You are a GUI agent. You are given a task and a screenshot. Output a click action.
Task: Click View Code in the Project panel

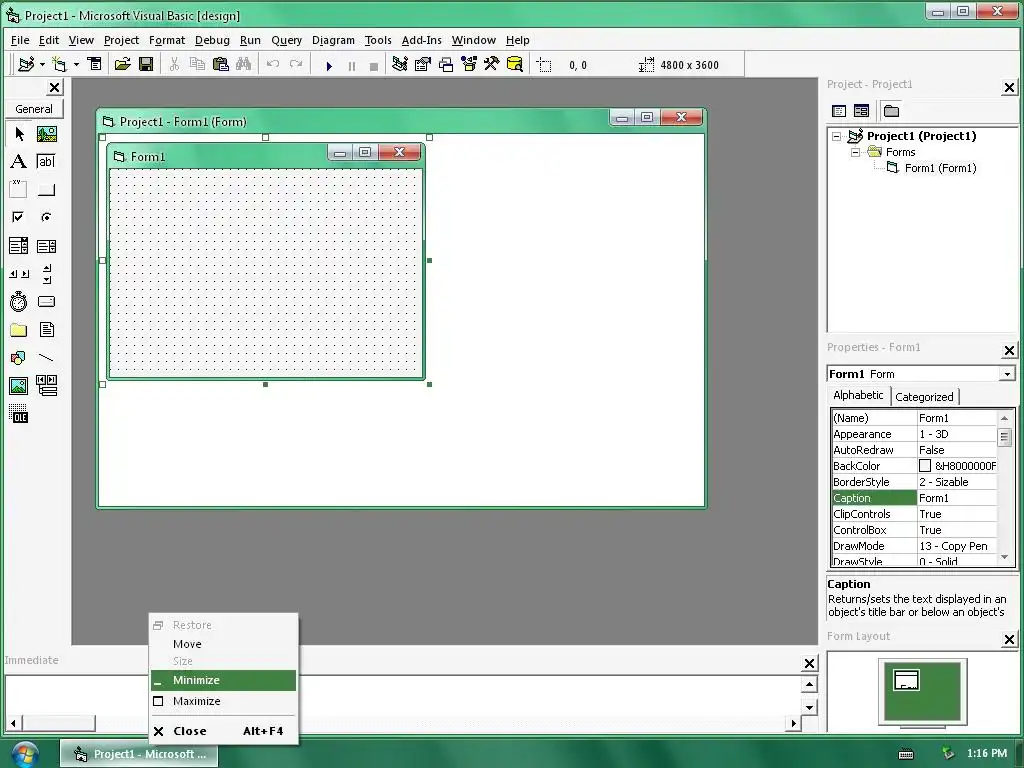(839, 111)
